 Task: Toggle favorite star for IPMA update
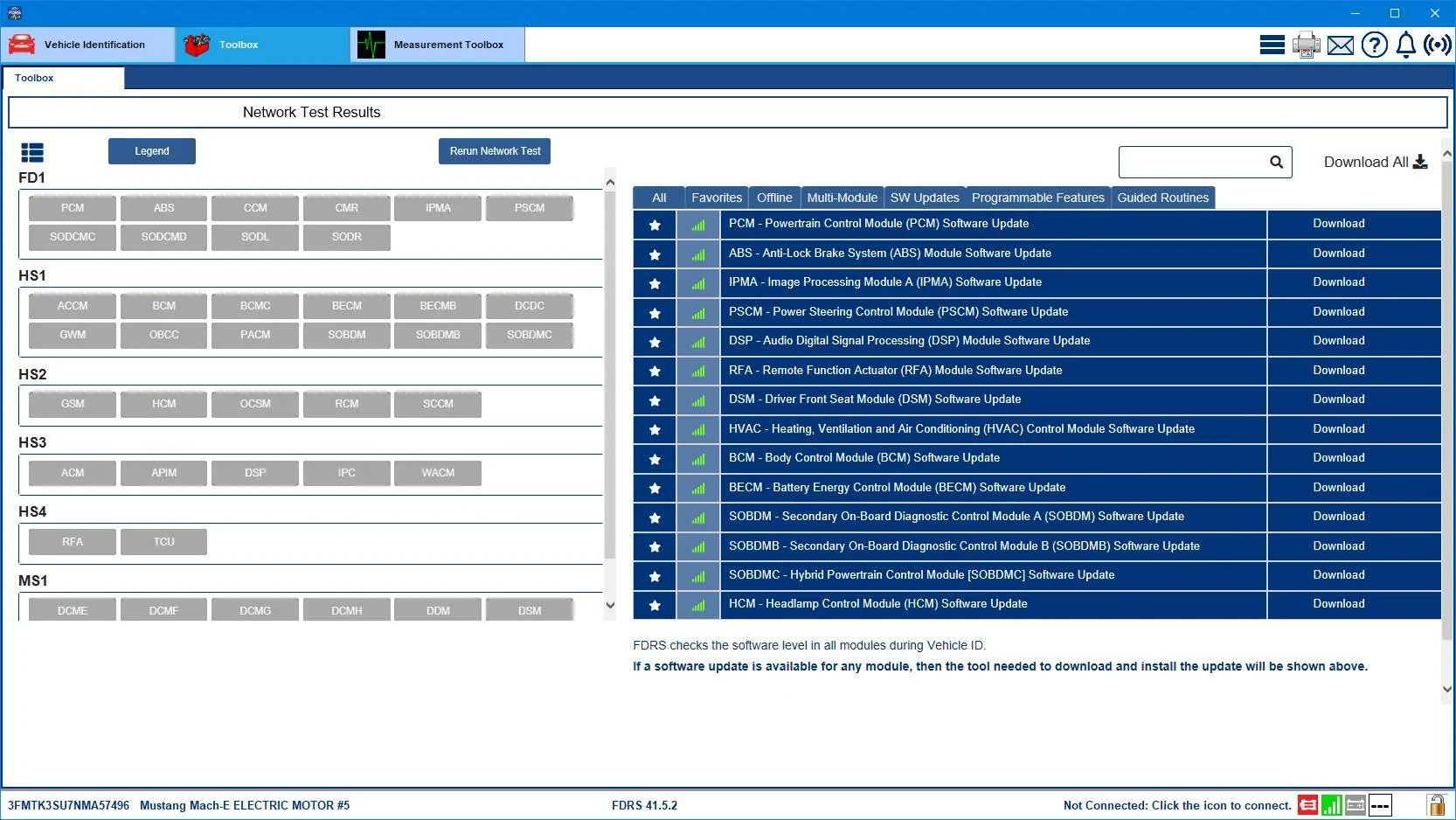click(655, 283)
